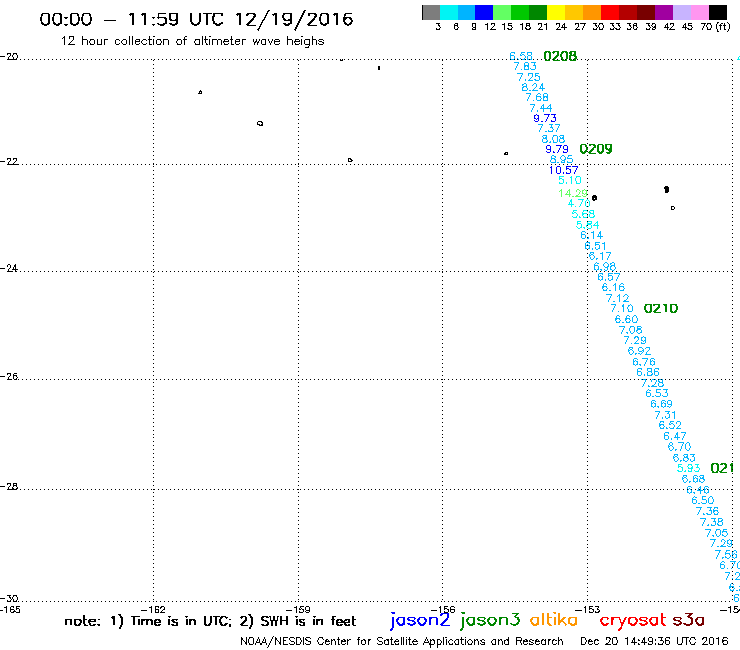
Task: Select the 'Time is in UTC' note text
Action: [181, 621]
